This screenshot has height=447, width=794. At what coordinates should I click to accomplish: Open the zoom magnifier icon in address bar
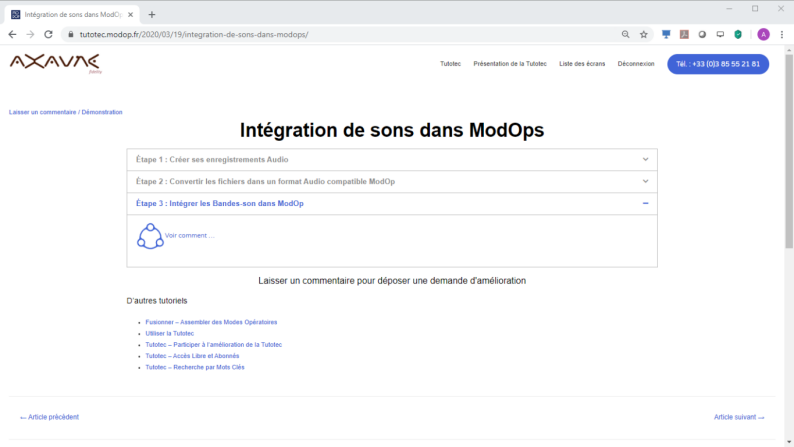click(625, 34)
